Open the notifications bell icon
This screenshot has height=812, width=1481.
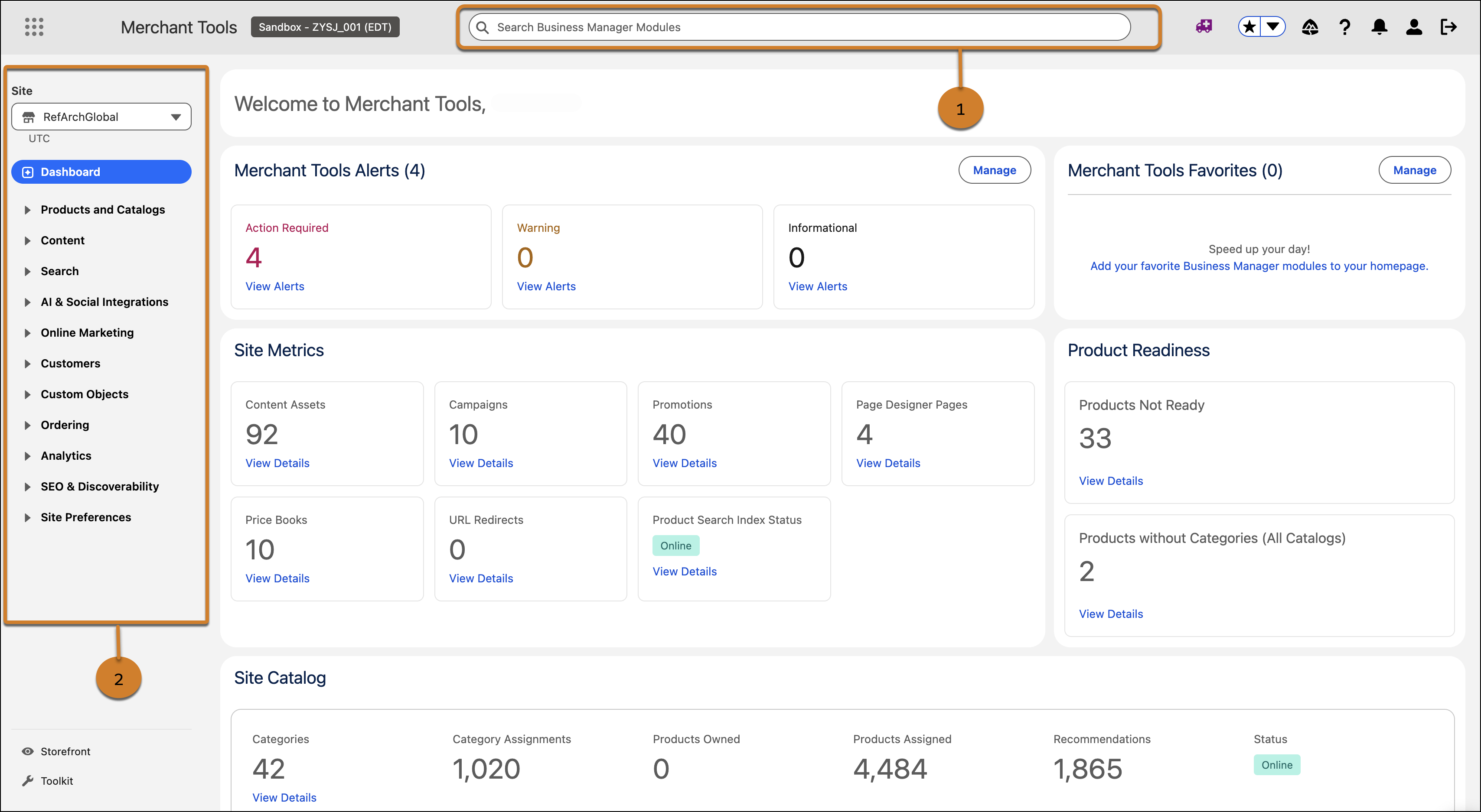(1379, 27)
